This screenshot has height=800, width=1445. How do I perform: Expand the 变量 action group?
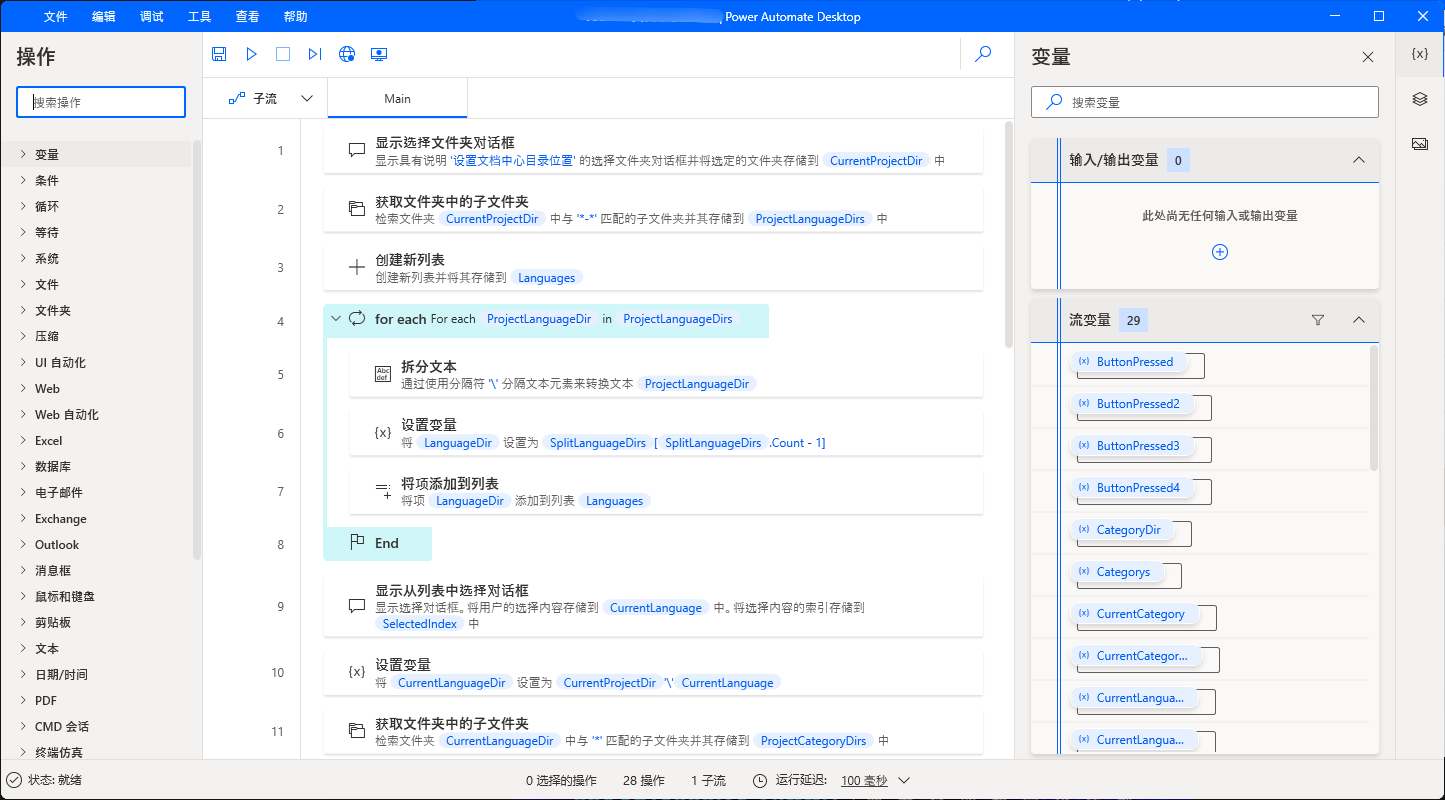pyautogui.click(x=22, y=154)
